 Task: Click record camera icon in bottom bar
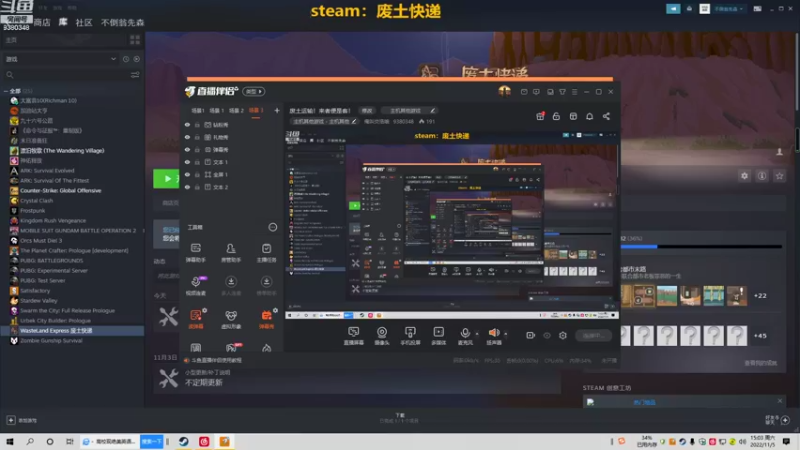[531, 335]
